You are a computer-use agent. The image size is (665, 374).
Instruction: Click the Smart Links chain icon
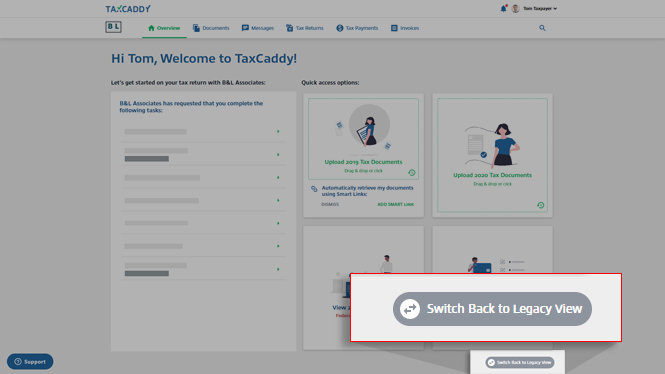(314, 189)
